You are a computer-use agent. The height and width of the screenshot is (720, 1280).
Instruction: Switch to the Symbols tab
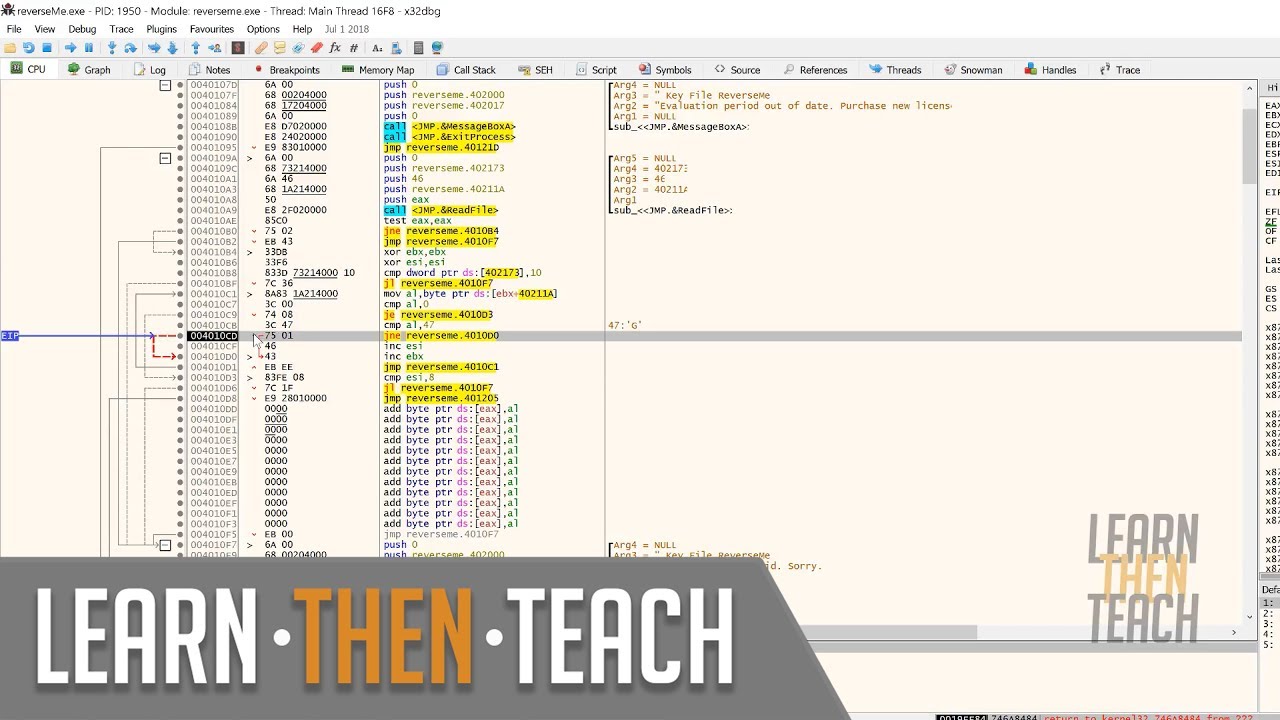point(664,70)
